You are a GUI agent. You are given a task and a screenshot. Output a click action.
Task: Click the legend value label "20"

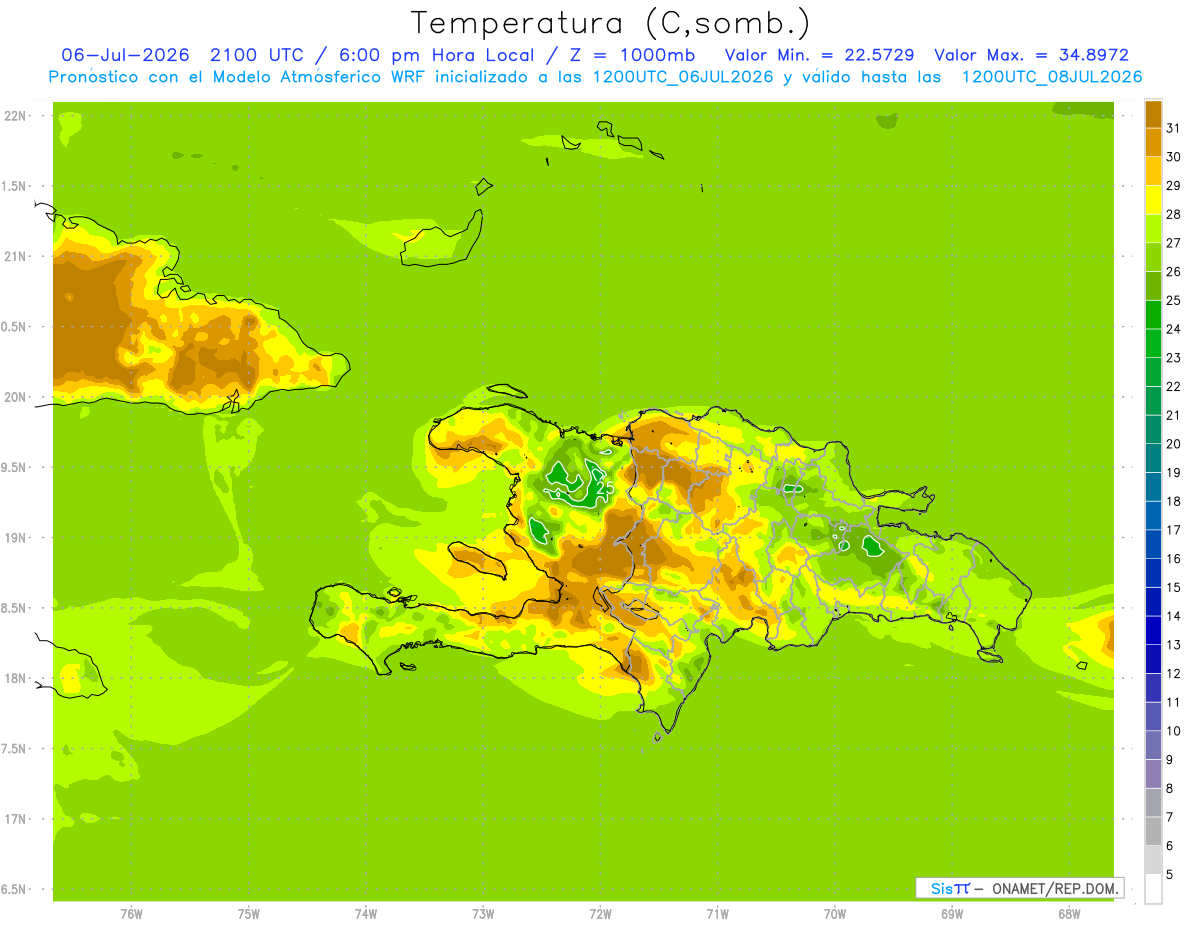tap(1173, 444)
